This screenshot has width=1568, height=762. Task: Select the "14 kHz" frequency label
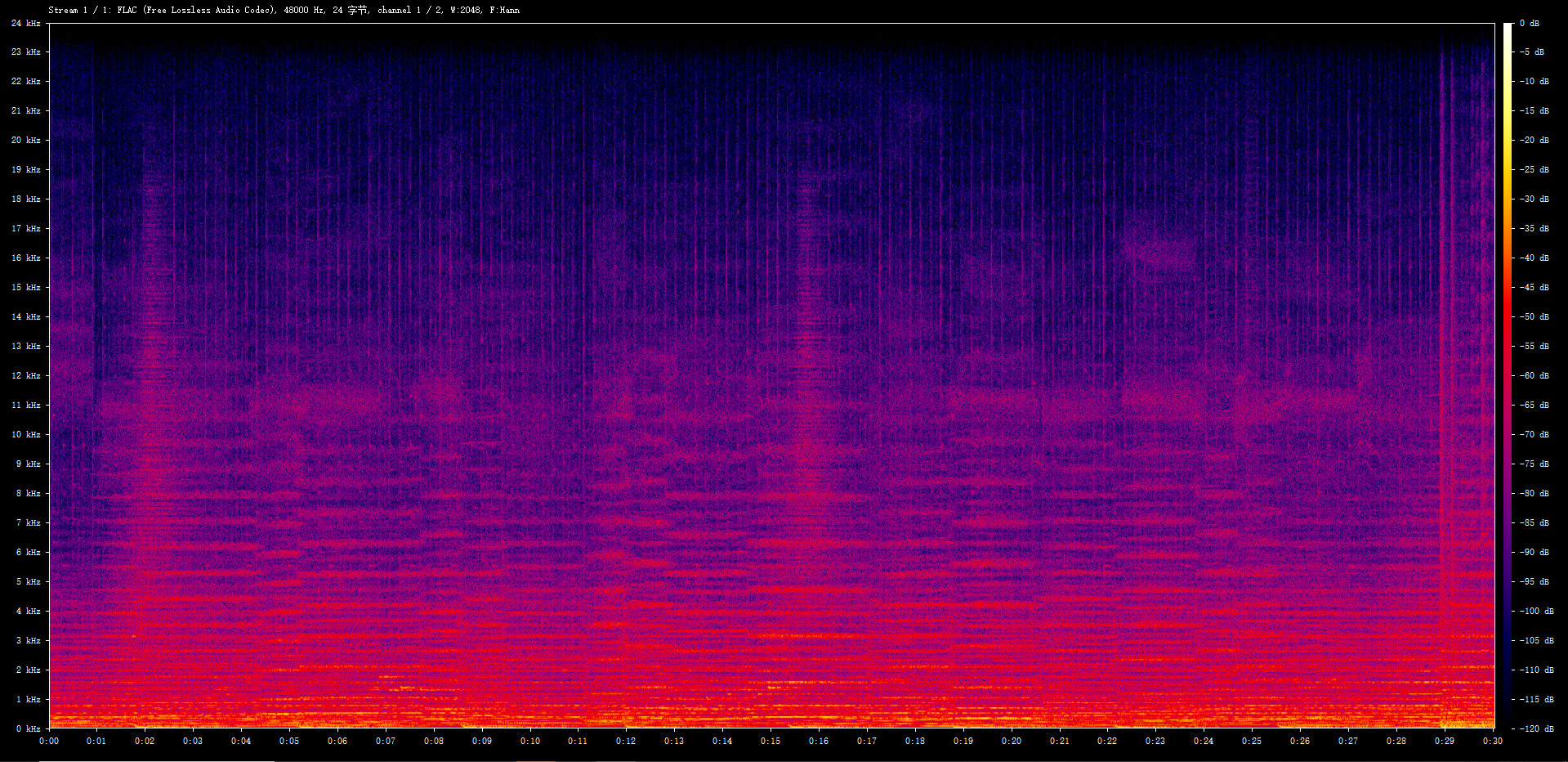point(25,316)
